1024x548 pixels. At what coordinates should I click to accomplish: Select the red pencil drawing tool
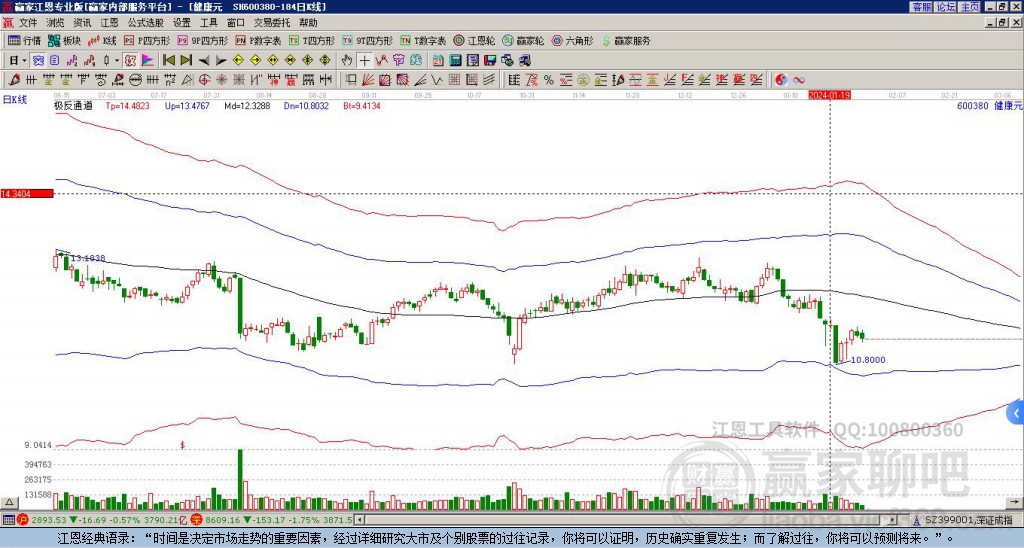[x=13, y=80]
